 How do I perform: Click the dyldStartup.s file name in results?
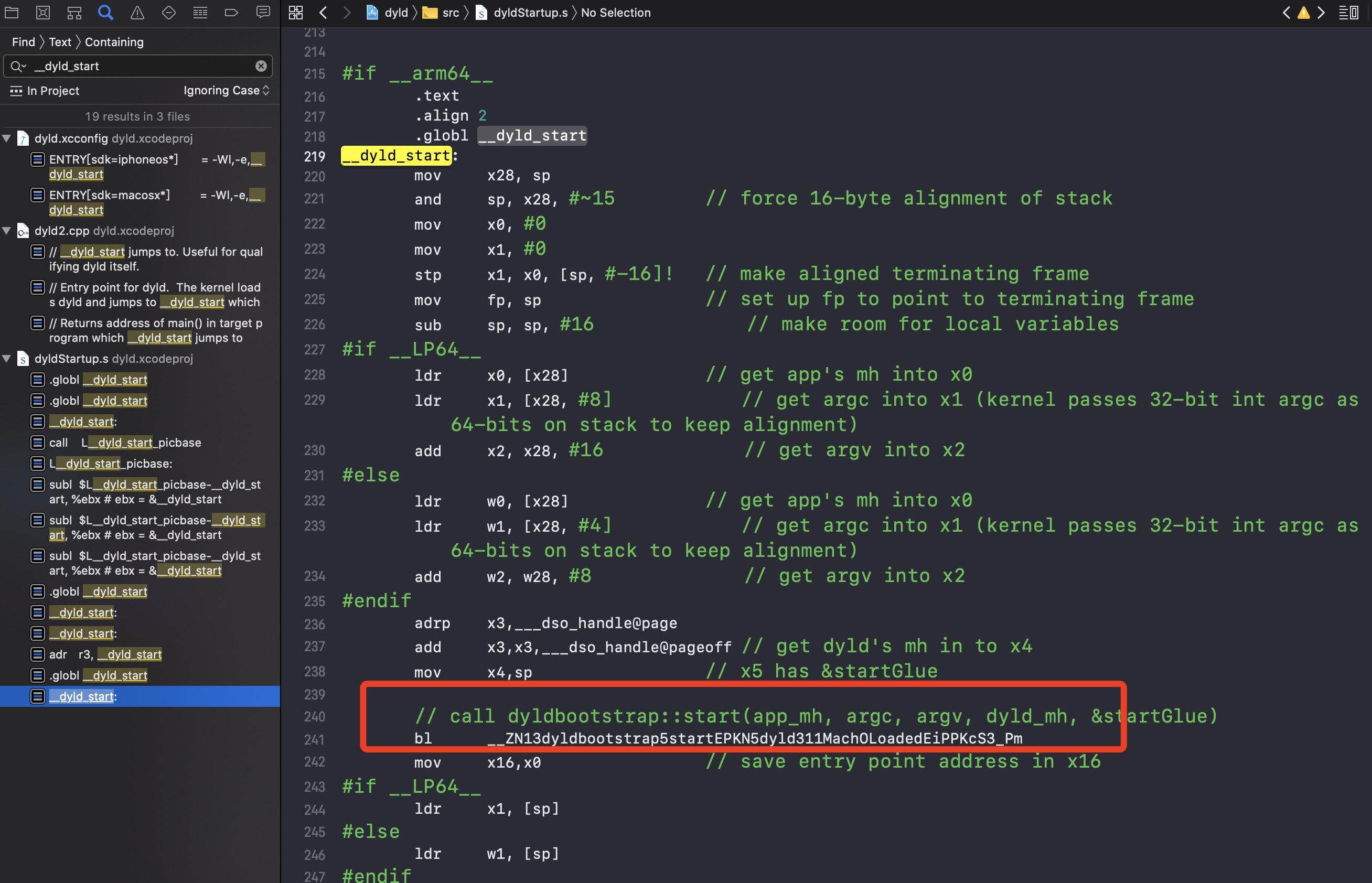[71, 358]
